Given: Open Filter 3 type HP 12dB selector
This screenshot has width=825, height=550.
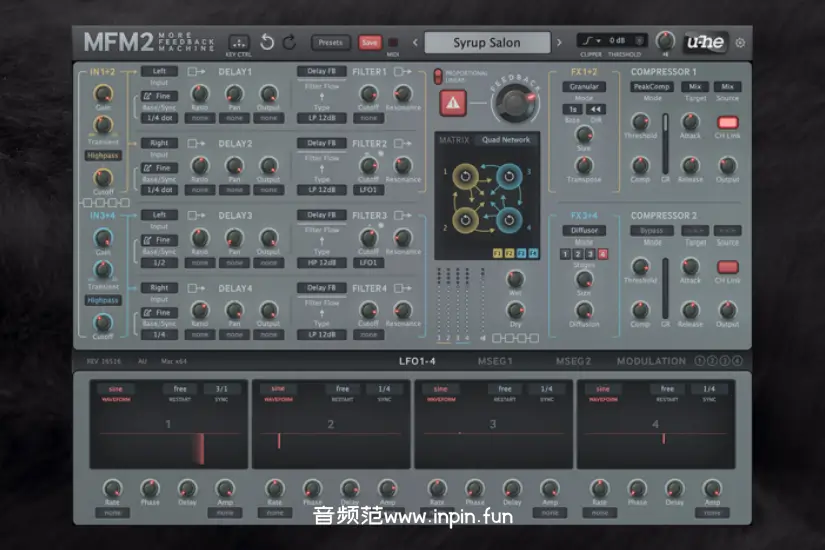Looking at the screenshot, I should point(321,262).
